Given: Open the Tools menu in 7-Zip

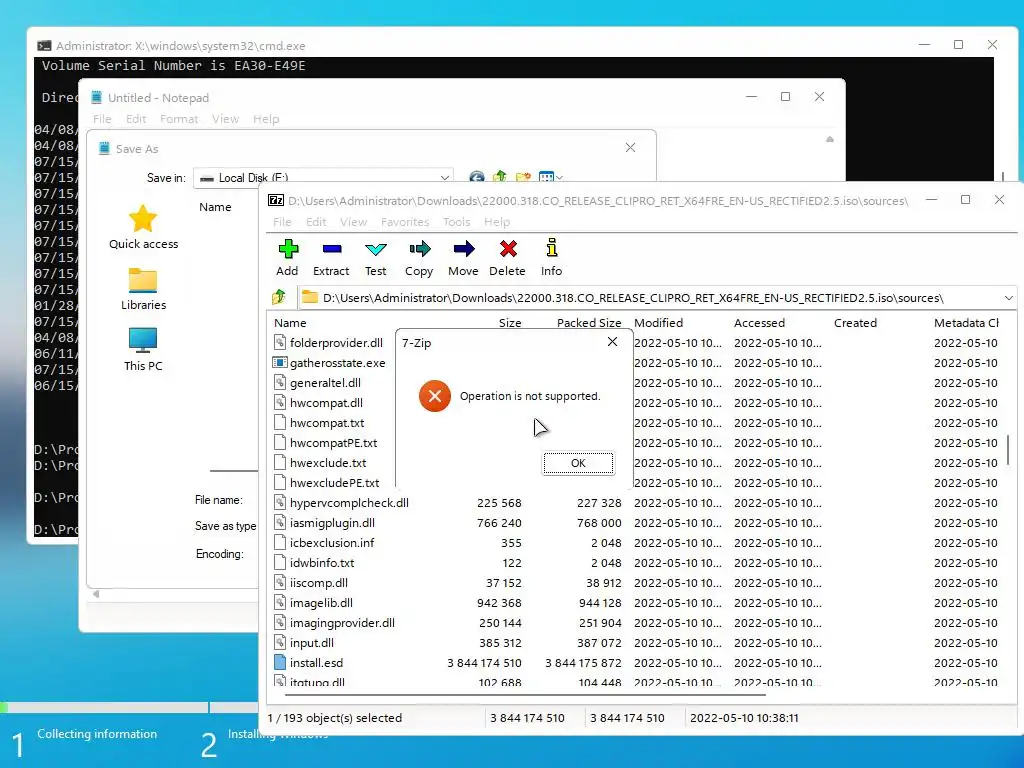Looking at the screenshot, I should [x=456, y=222].
